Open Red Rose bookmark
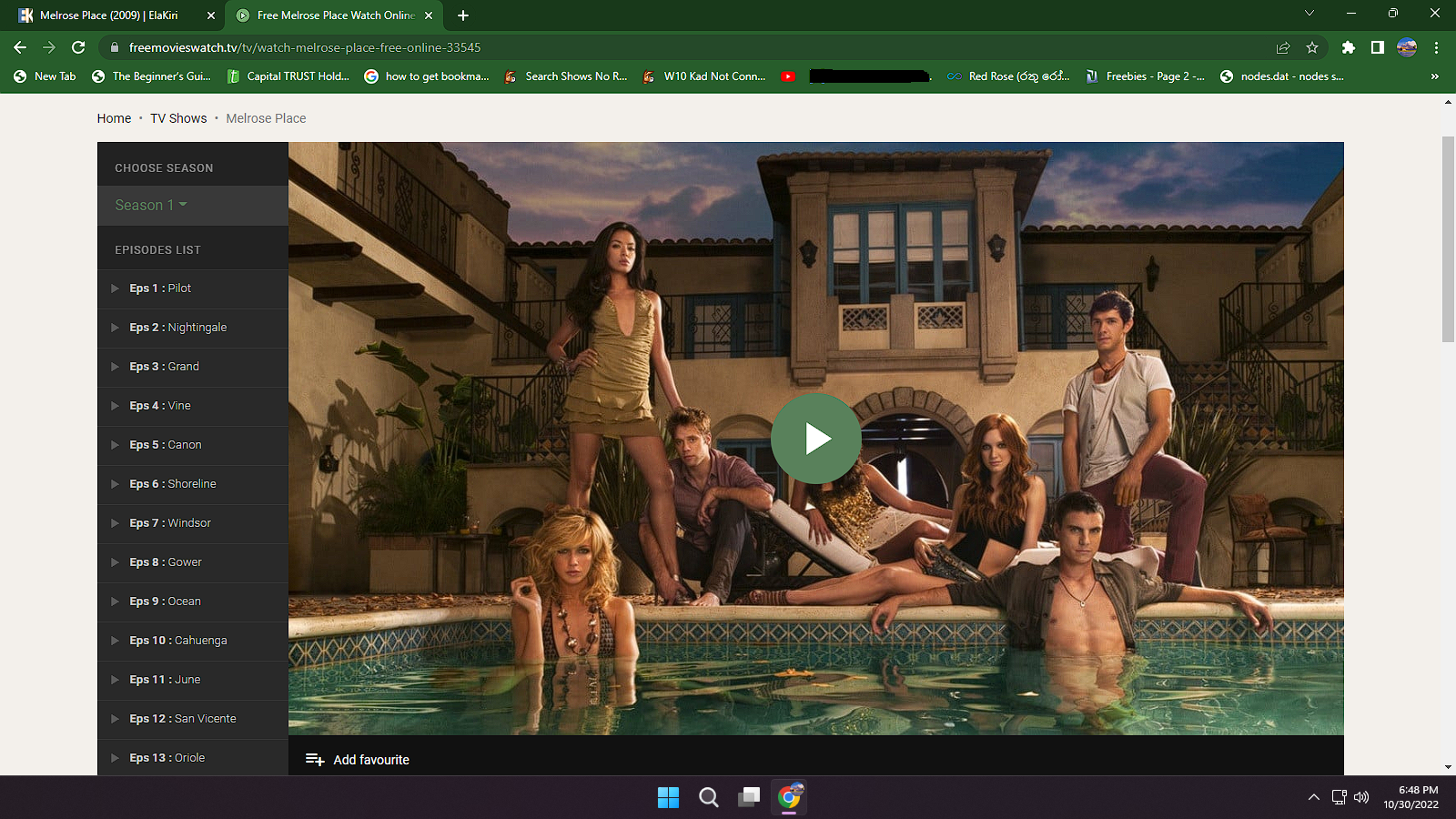This screenshot has width=1456, height=819. coord(1008,76)
